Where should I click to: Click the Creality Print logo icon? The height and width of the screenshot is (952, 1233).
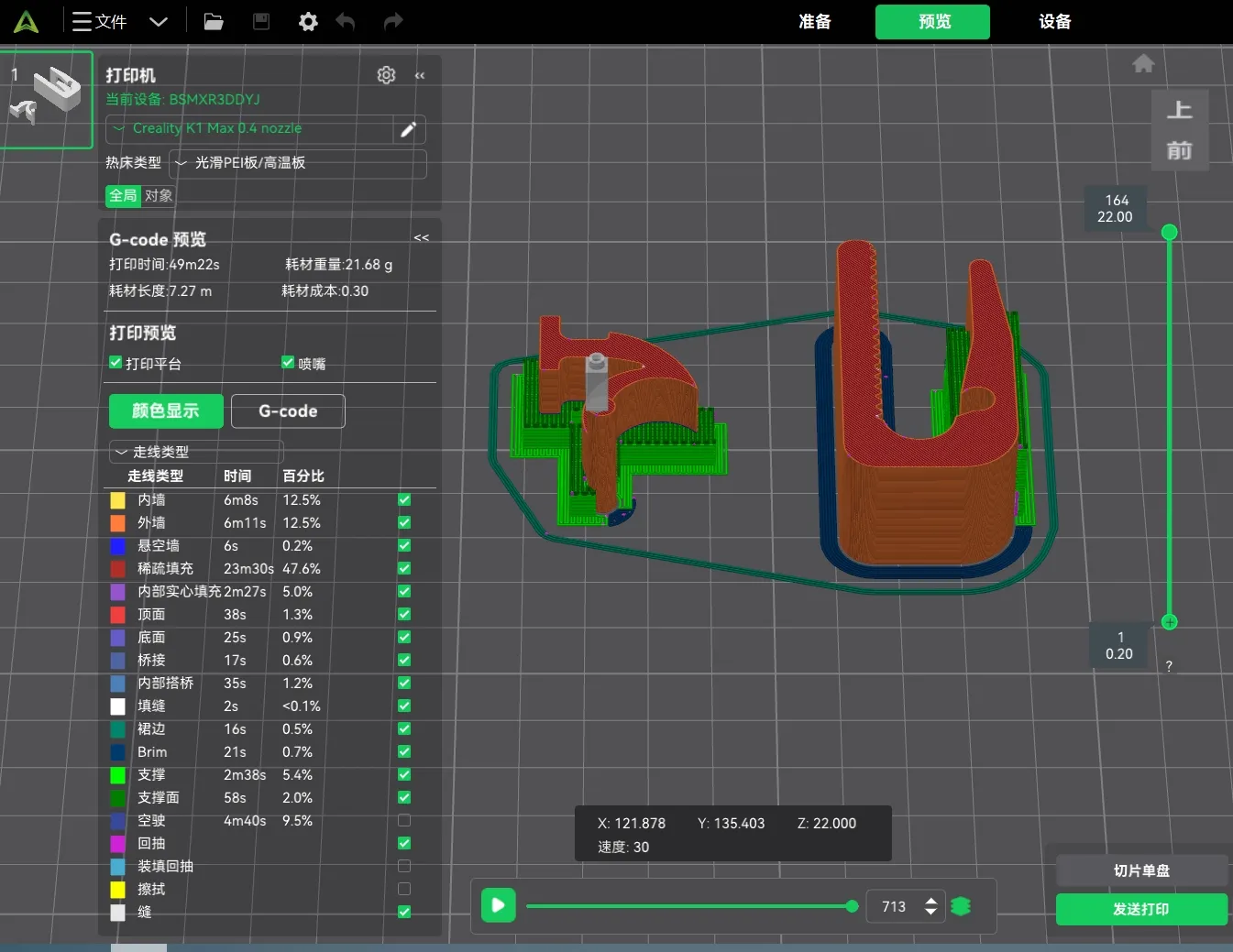coord(27,21)
